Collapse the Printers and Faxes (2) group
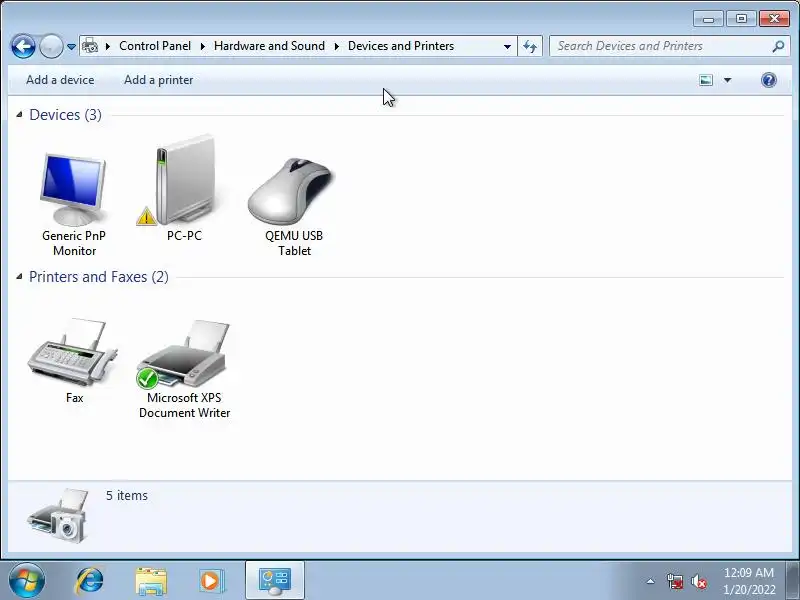 [19, 277]
